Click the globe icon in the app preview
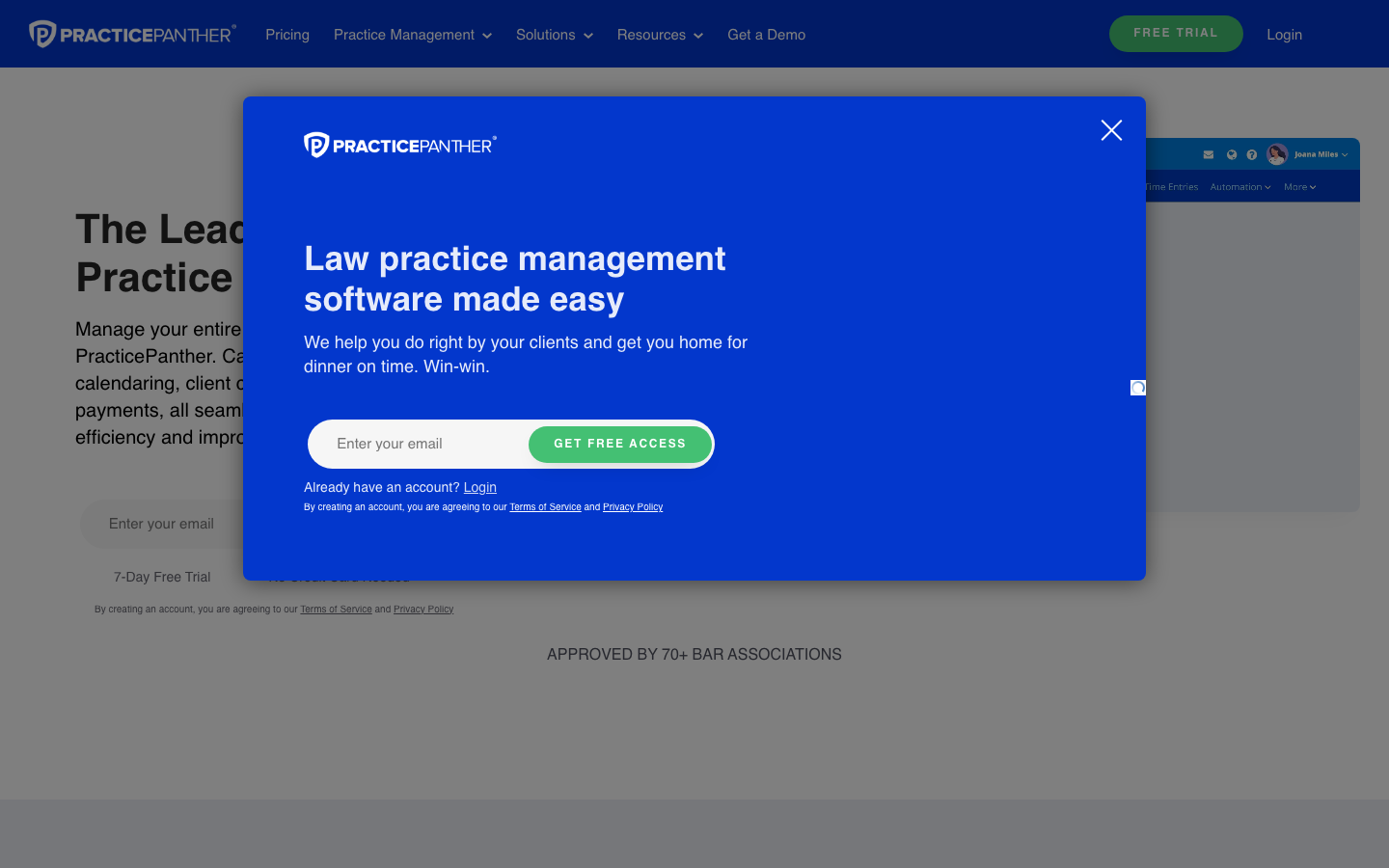 click(x=1232, y=154)
